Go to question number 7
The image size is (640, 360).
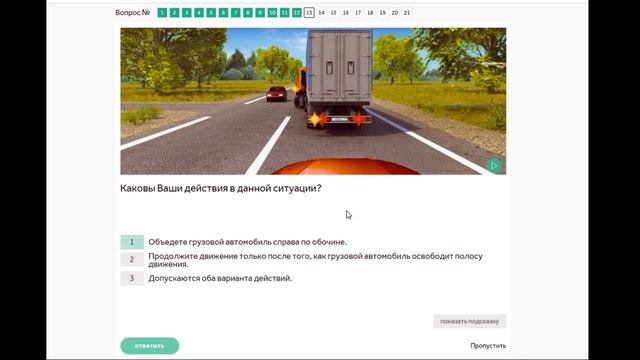point(236,13)
